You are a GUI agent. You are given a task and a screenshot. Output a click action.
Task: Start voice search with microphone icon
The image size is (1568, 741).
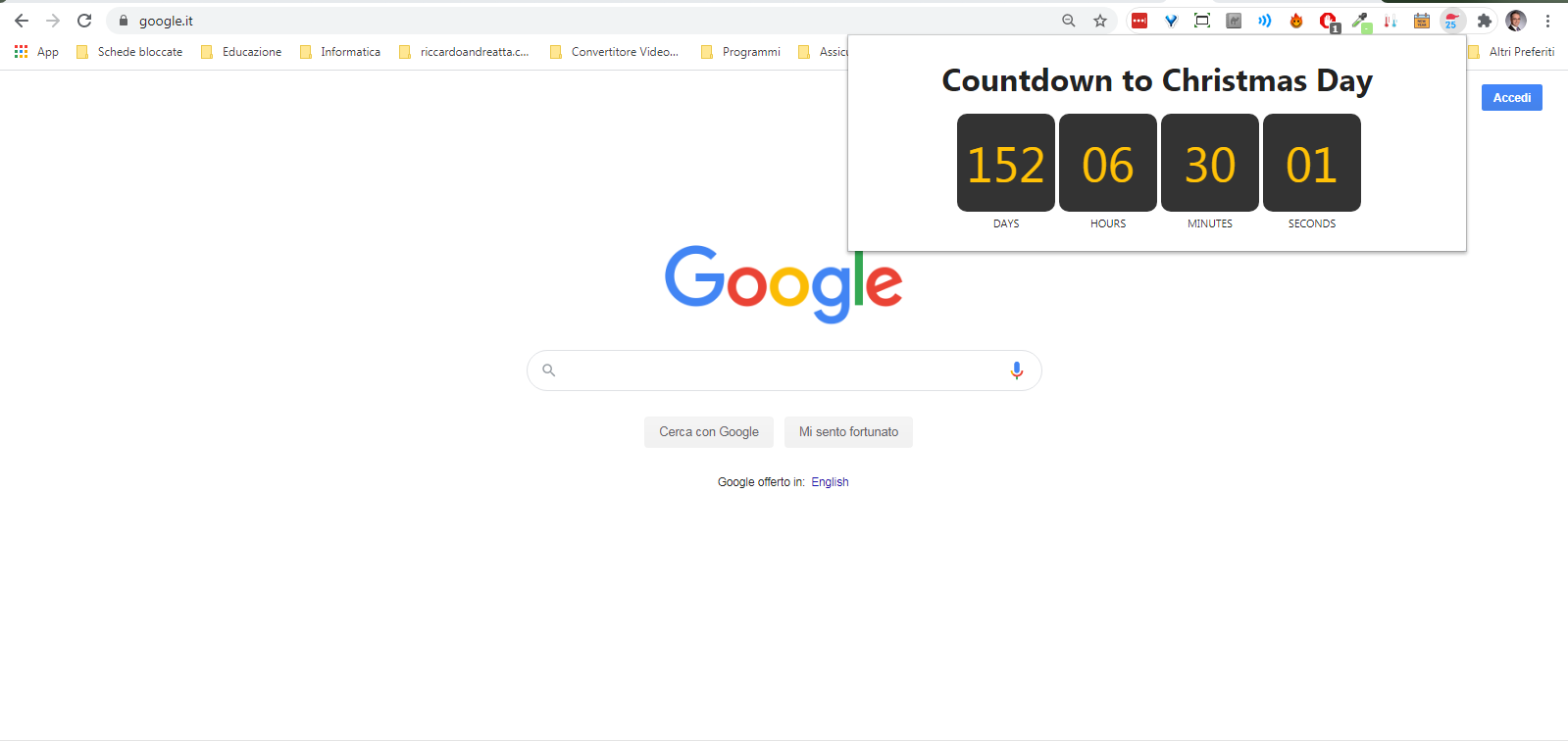(1017, 370)
